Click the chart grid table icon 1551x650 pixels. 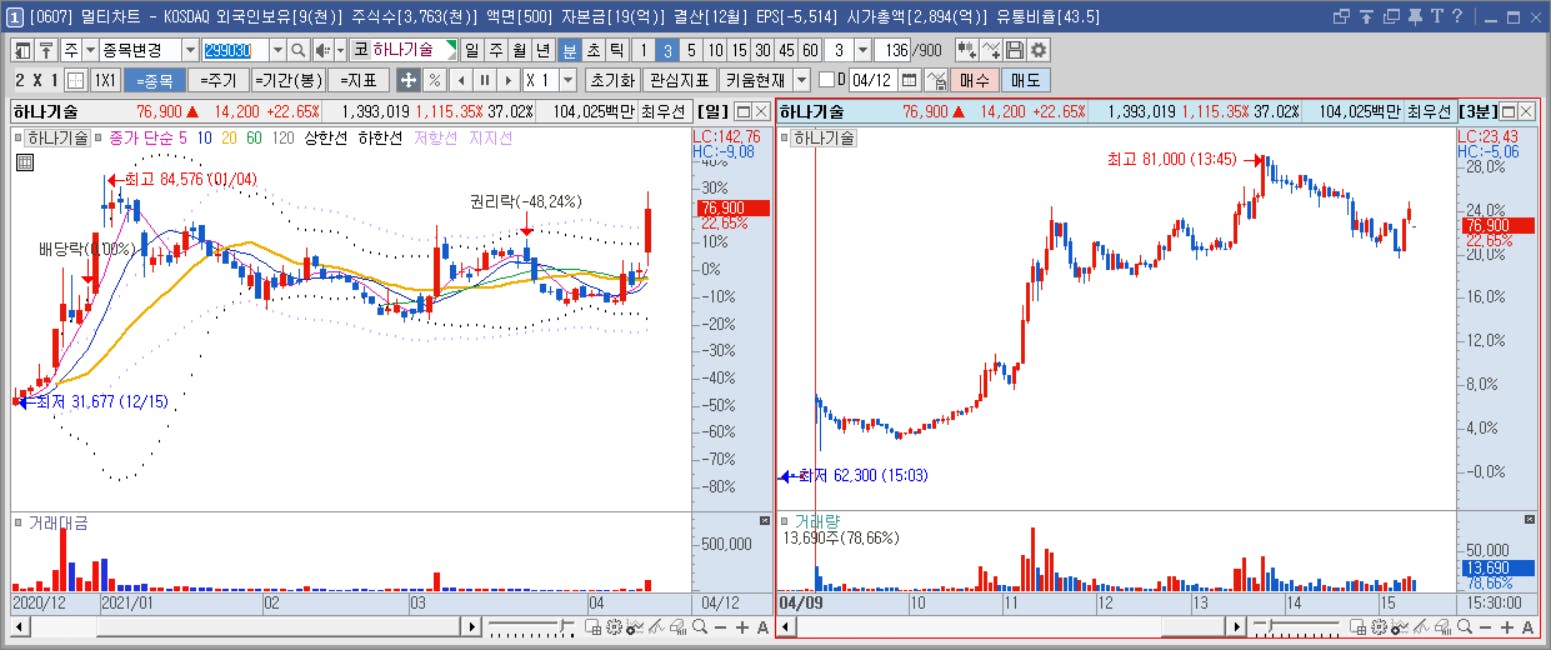[x=26, y=162]
